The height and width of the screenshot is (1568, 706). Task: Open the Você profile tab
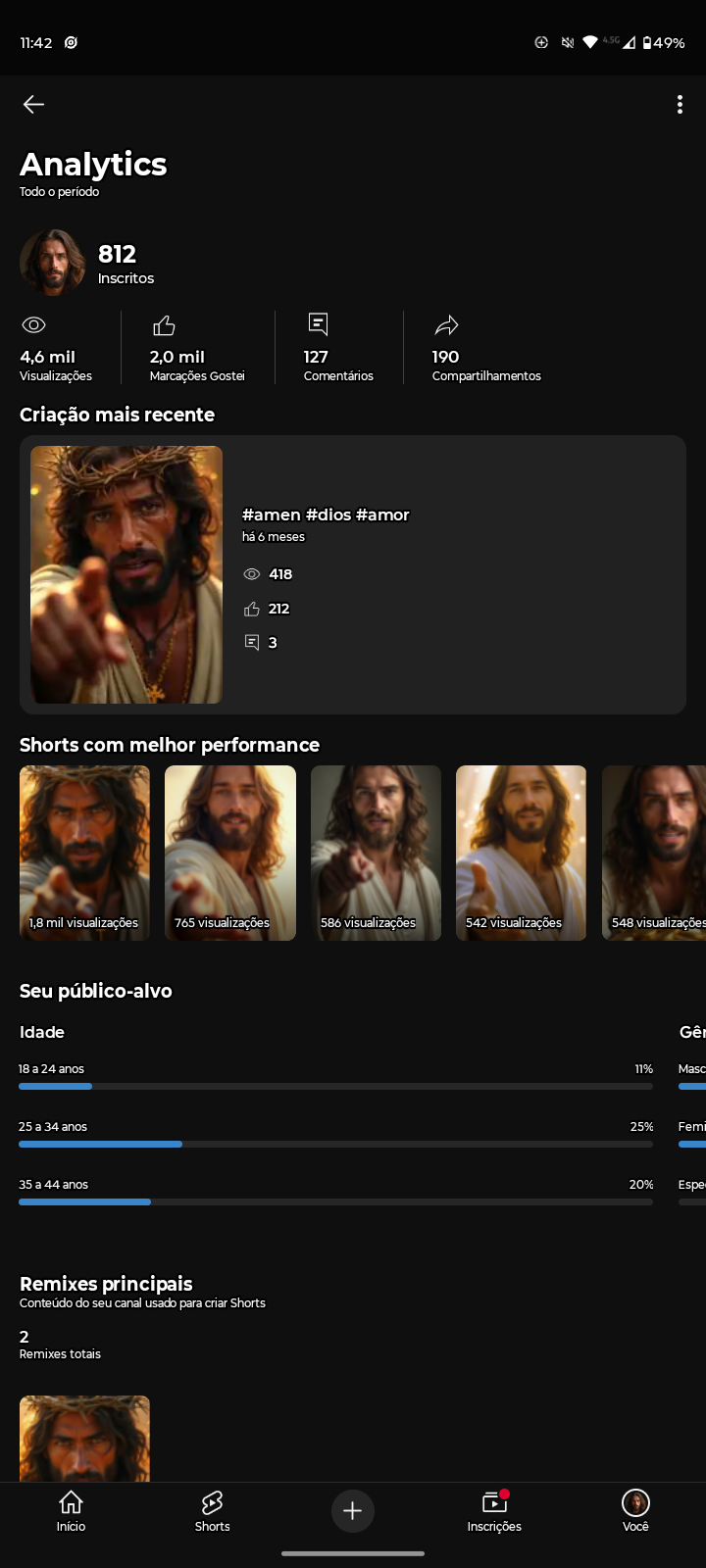click(x=635, y=1510)
